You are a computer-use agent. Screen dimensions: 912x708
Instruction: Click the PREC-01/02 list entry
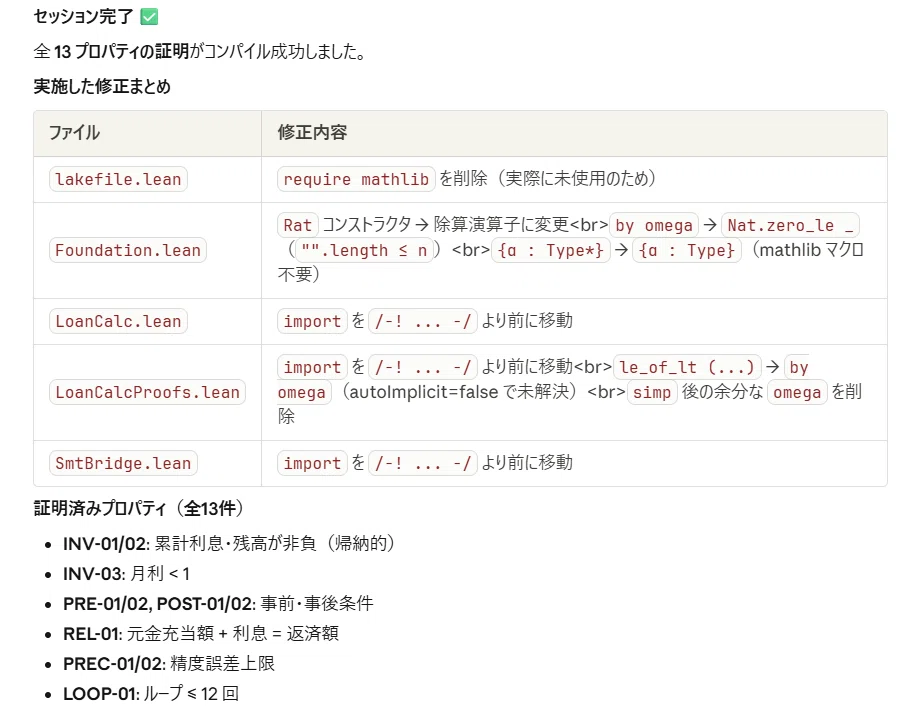point(169,663)
